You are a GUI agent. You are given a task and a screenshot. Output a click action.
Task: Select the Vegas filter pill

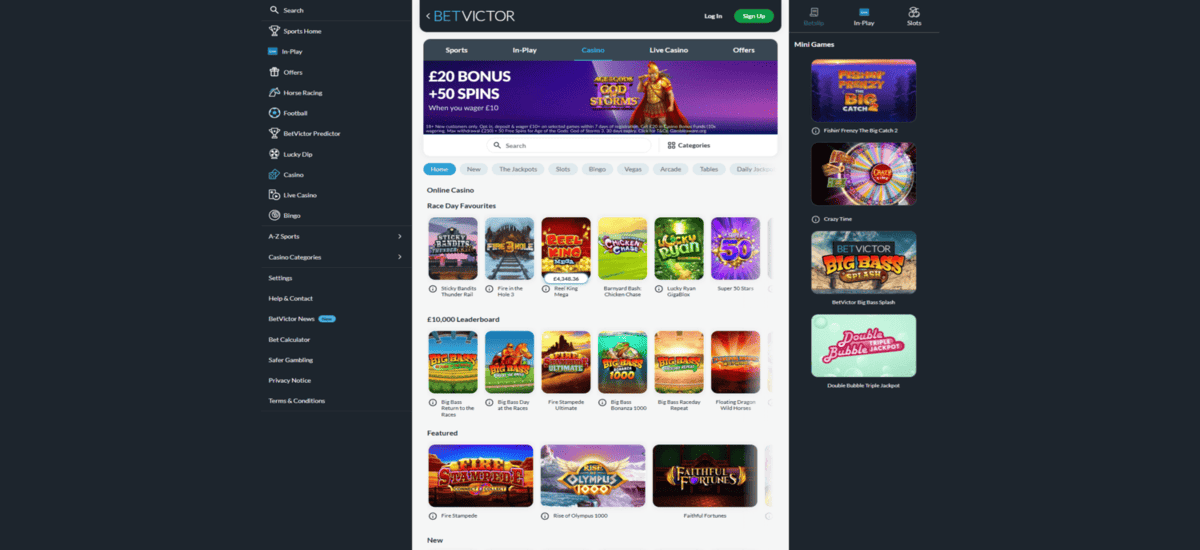point(633,169)
